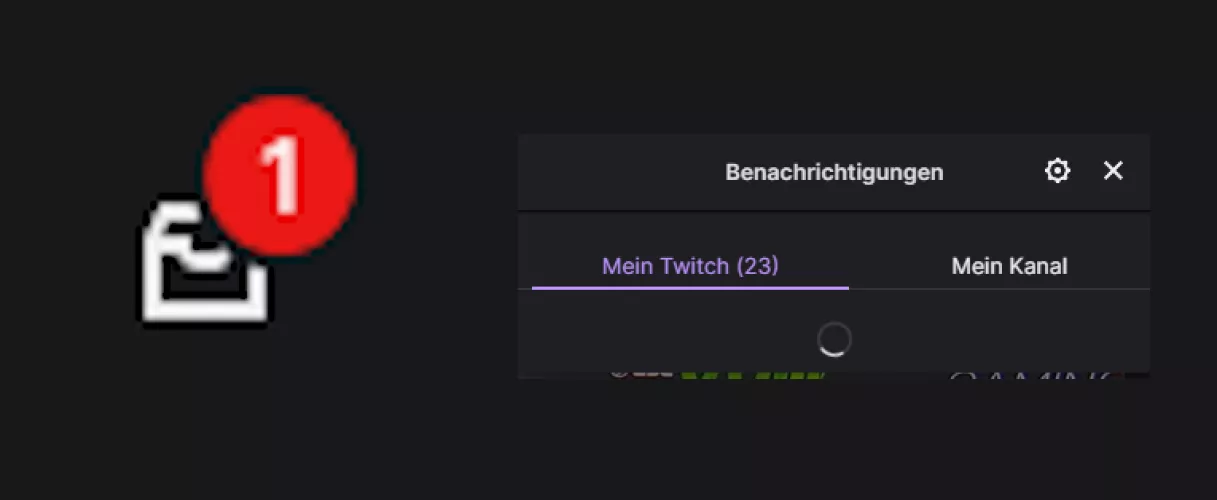The height and width of the screenshot is (500, 1217).
Task: Switch to the Mein Twitch (23) tab
Action: click(x=690, y=266)
